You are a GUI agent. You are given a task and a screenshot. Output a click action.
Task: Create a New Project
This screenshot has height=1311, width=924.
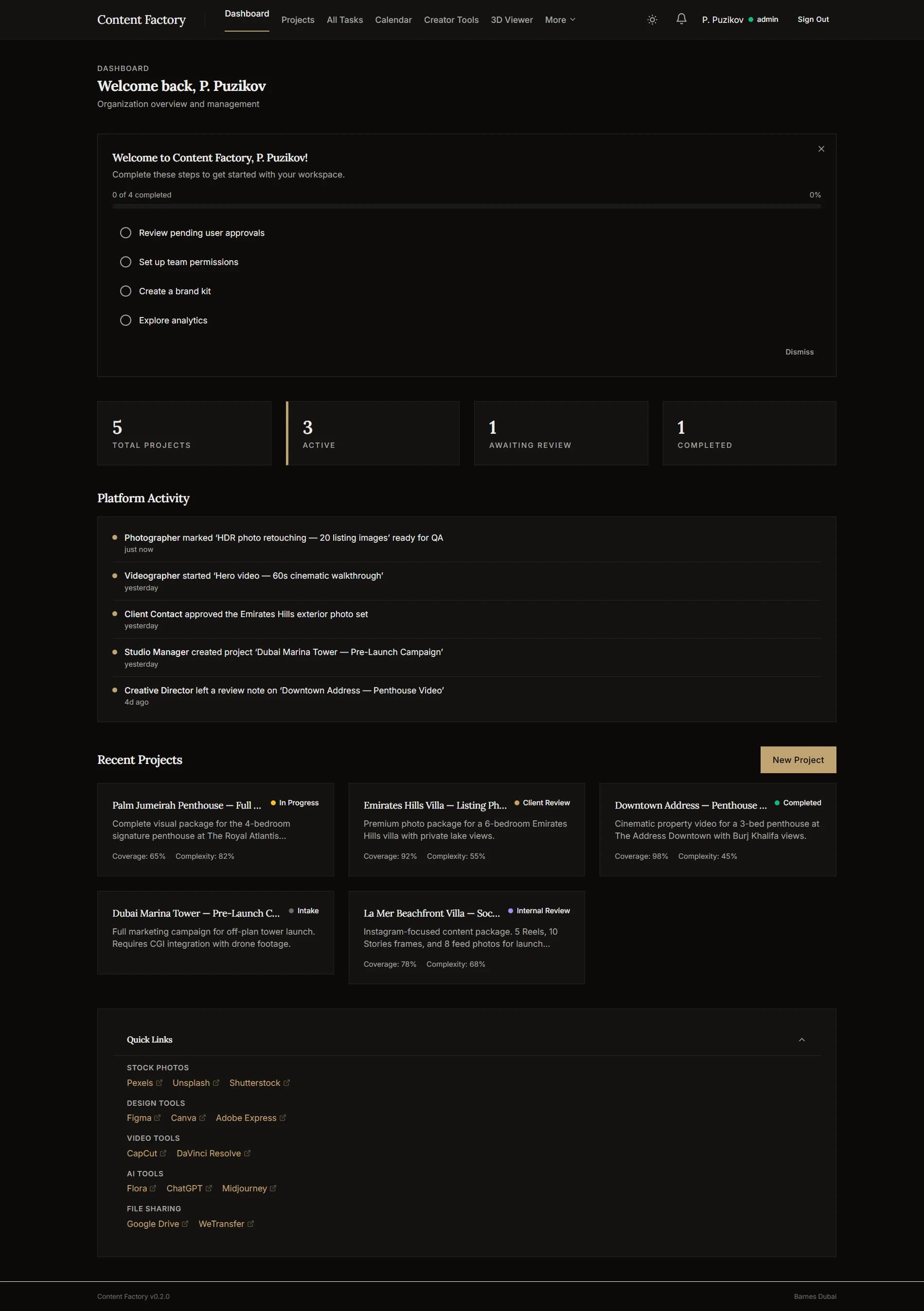click(799, 760)
